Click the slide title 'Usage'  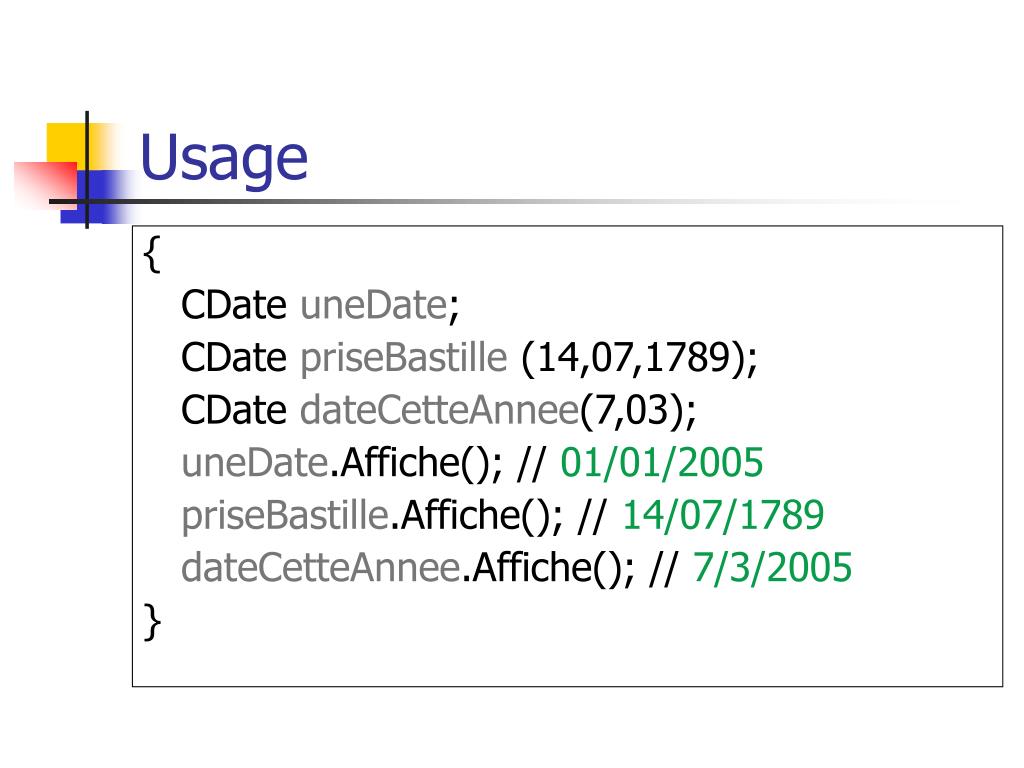[x=223, y=158]
